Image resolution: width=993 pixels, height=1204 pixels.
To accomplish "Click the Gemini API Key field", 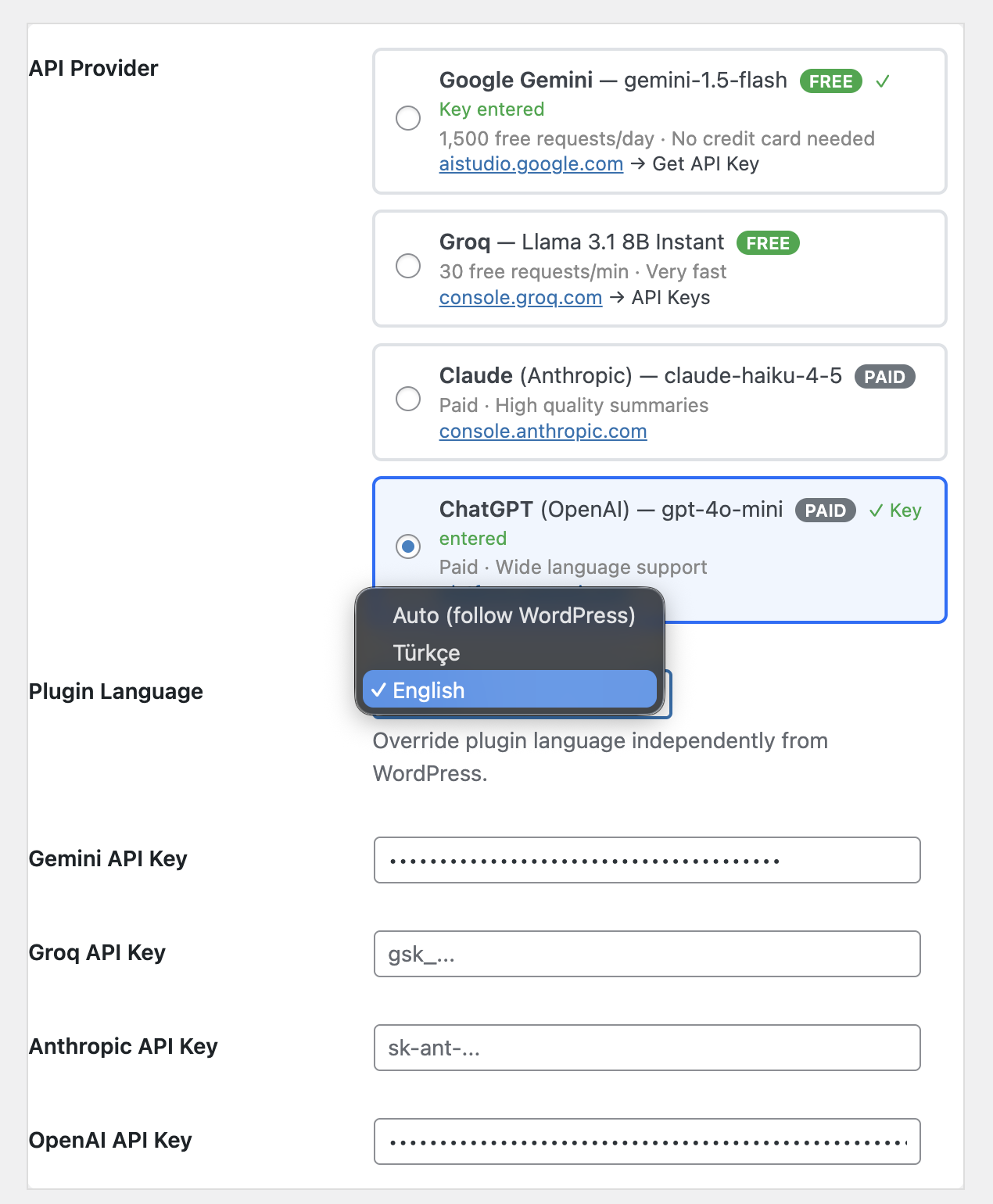I will [x=647, y=860].
